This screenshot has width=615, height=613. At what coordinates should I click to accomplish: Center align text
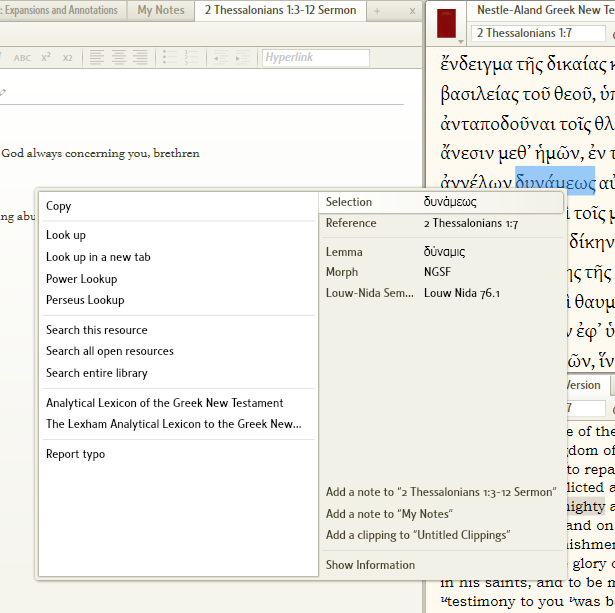click(x=119, y=57)
